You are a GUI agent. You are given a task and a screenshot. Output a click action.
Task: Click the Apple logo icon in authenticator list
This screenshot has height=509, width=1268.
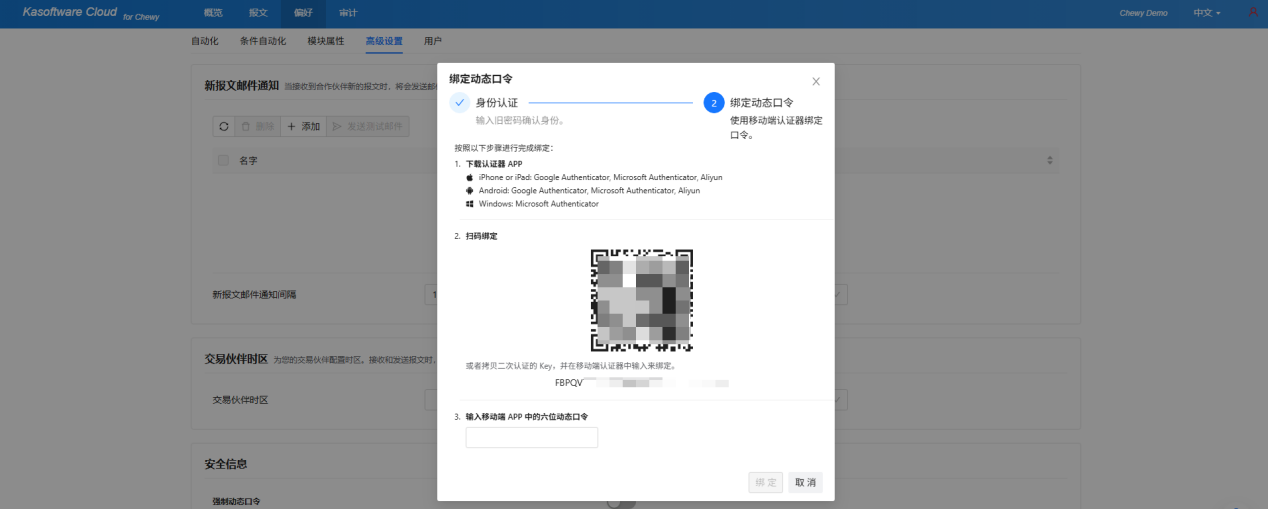pyautogui.click(x=470, y=177)
